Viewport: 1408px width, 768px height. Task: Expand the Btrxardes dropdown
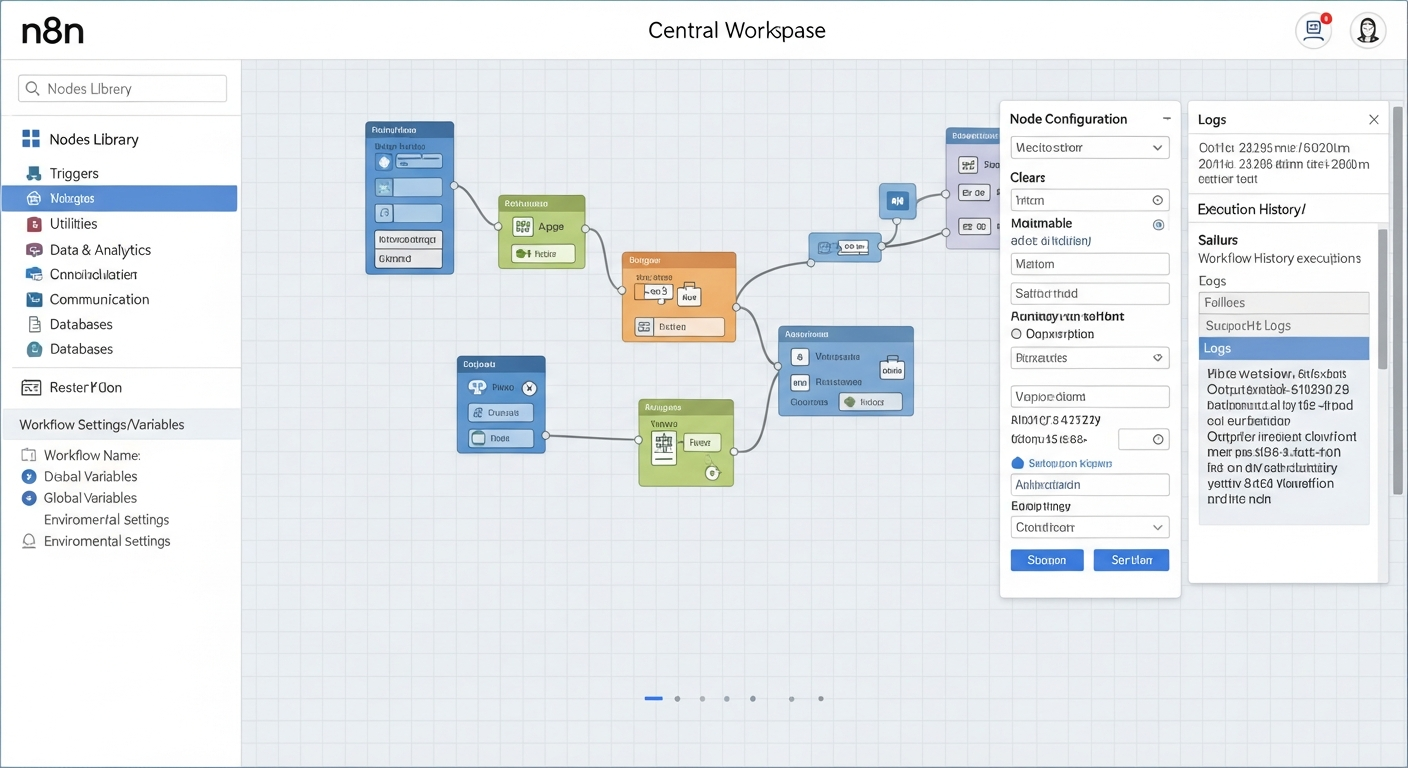1090,358
